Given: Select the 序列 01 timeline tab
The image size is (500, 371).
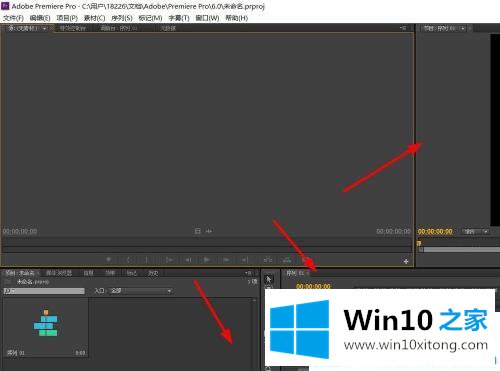Looking at the screenshot, I should point(295,273).
